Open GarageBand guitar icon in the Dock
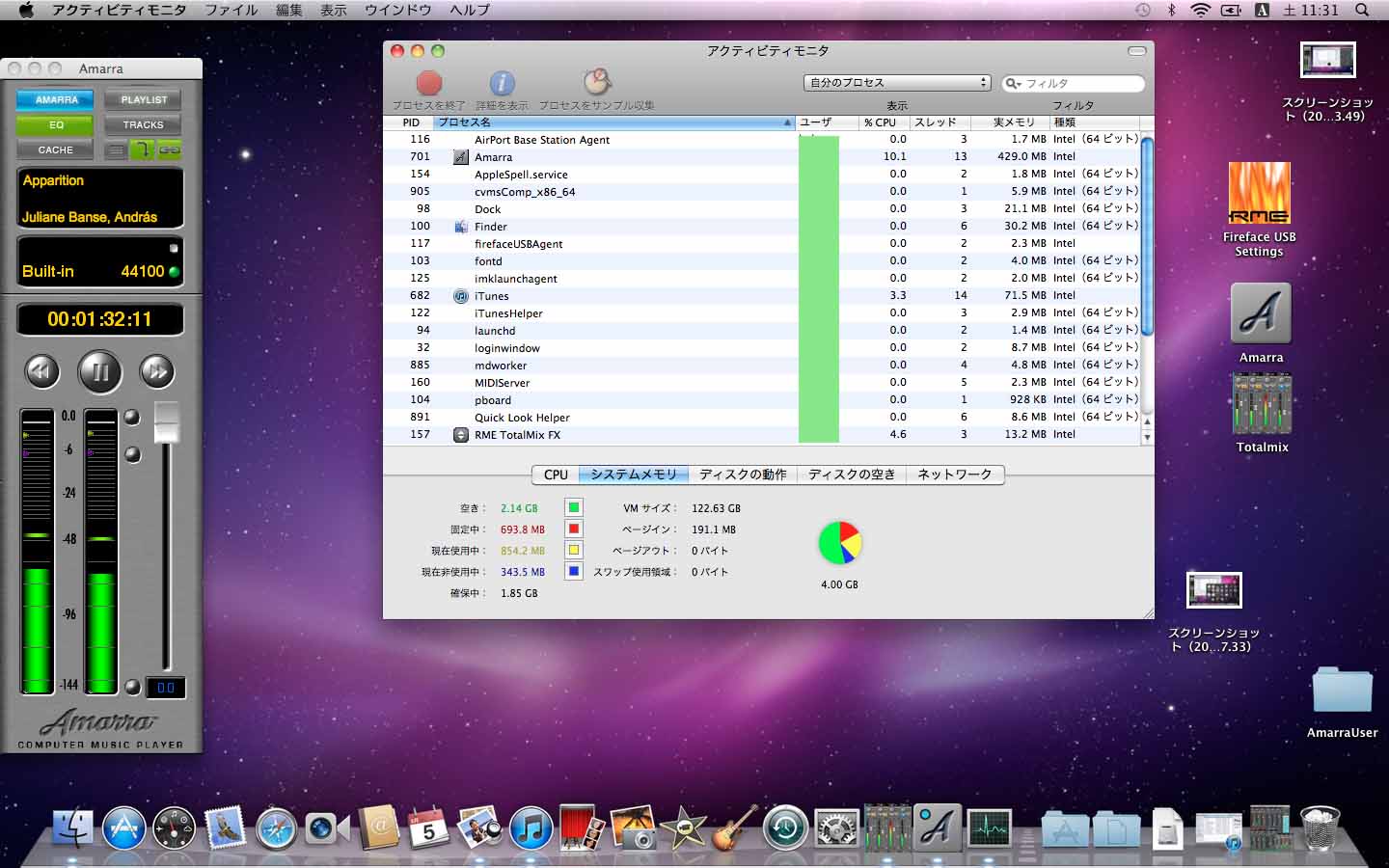1389x868 pixels. (735, 827)
